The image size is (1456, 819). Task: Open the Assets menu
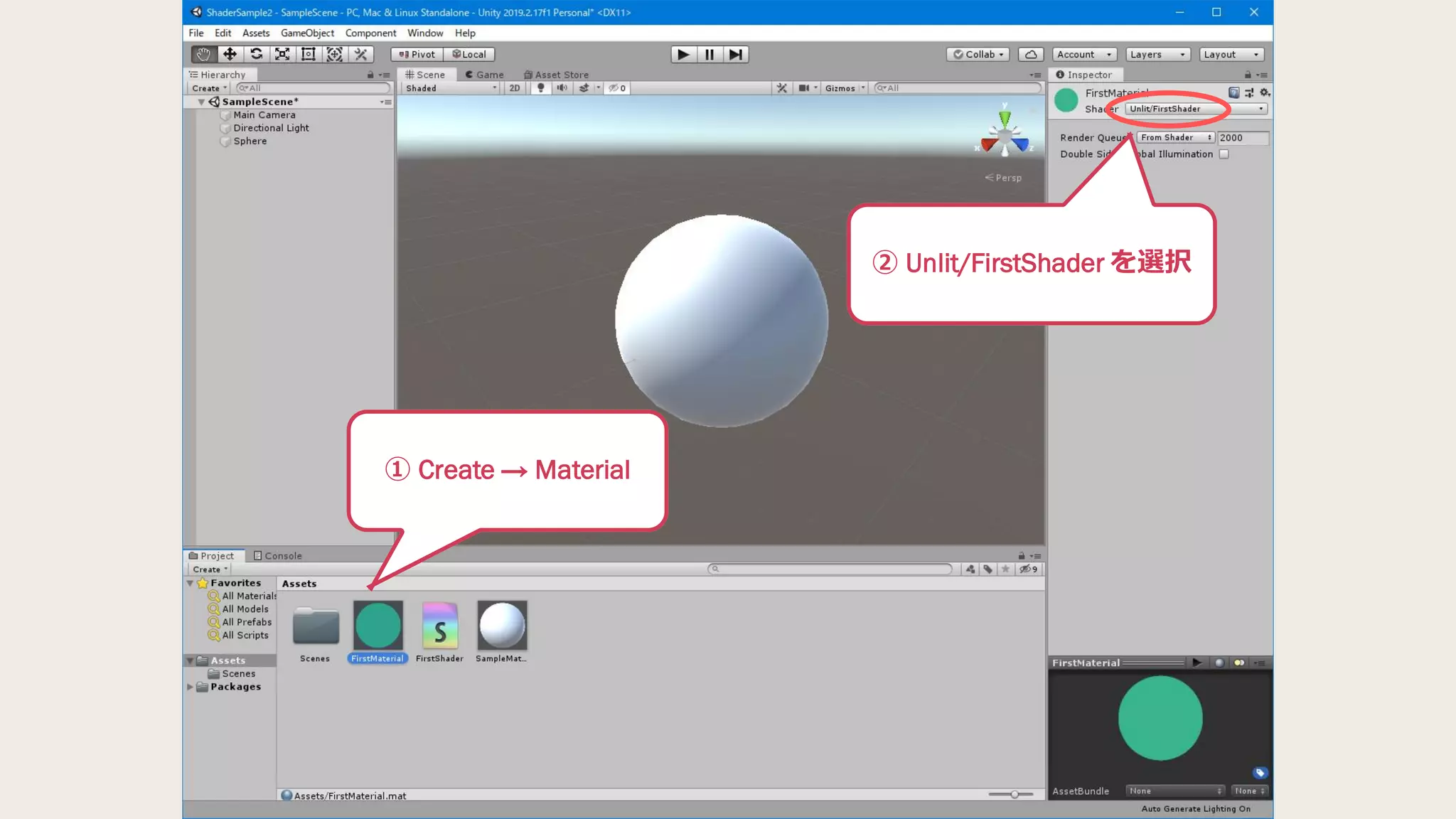point(256,33)
